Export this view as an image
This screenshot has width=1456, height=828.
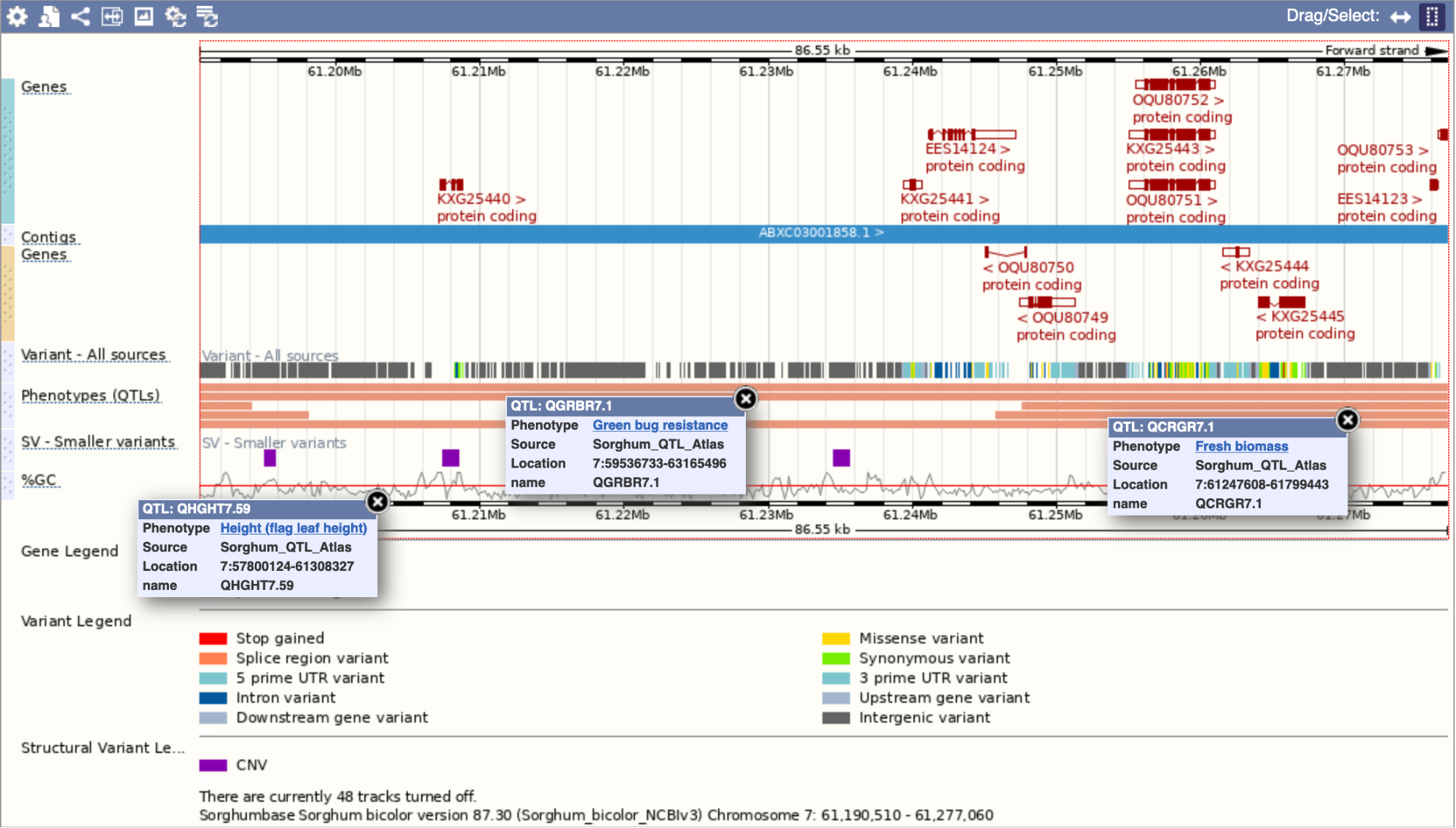coord(143,16)
